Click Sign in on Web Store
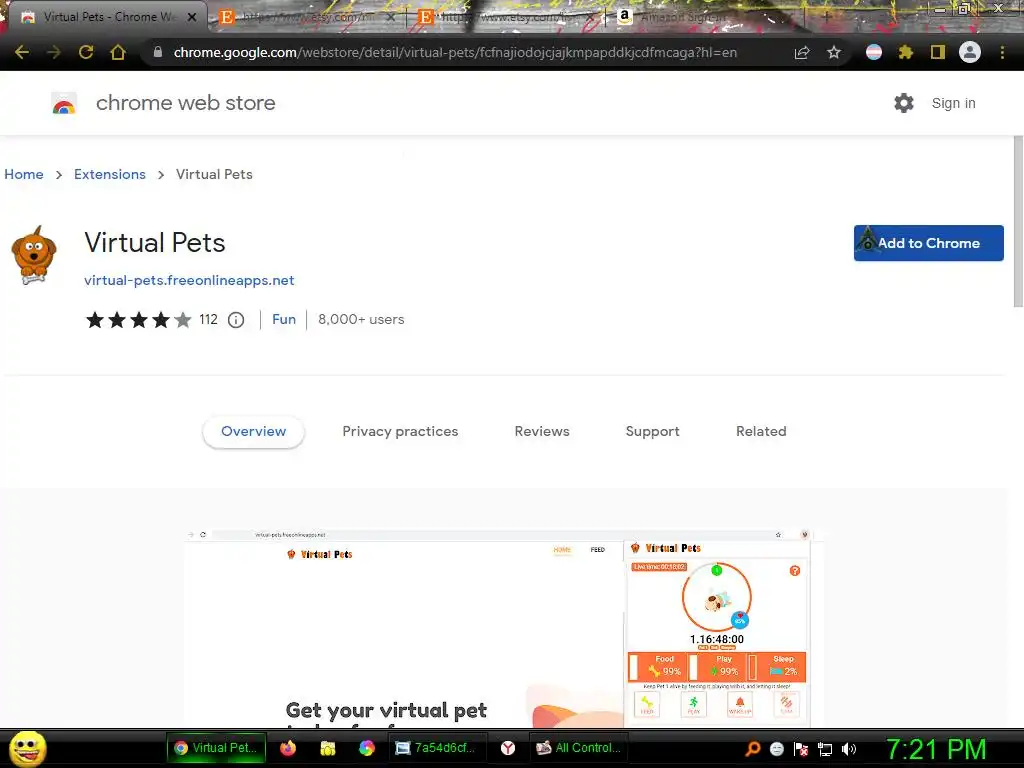The height and width of the screenshot is (768, 1024). (953, 103)
